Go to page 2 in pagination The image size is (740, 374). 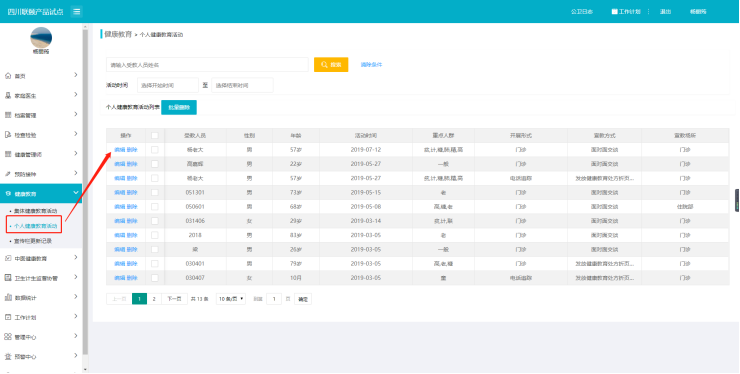click(154, 299)
